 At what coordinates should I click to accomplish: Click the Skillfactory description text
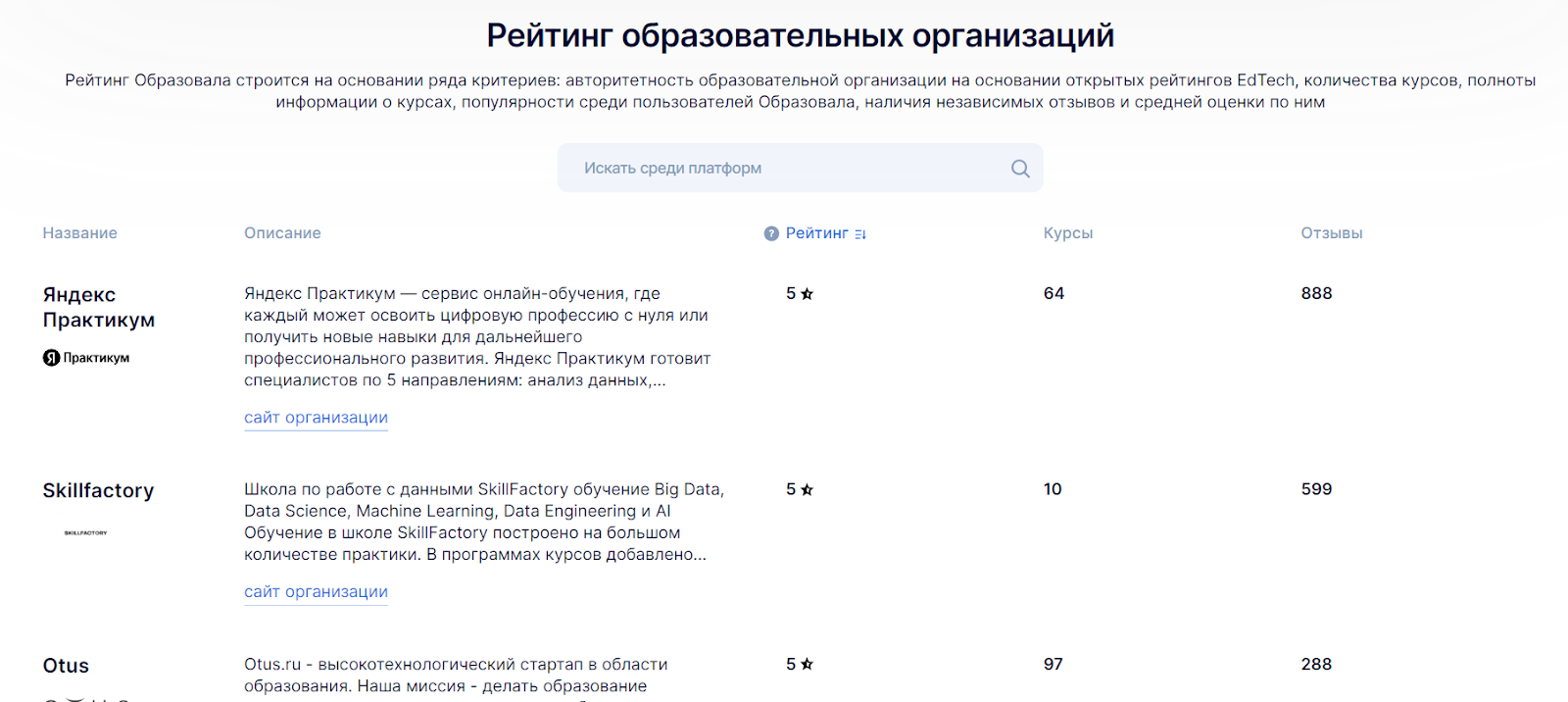(x=484, y=522)
